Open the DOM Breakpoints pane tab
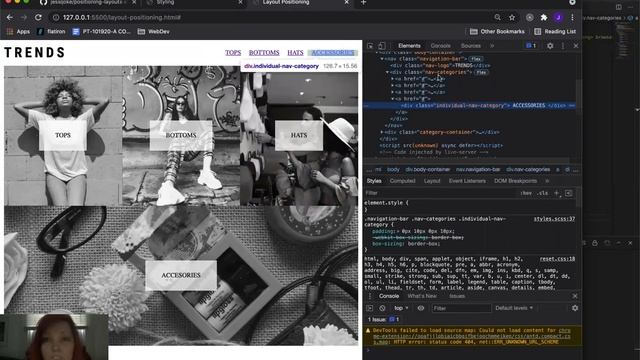This screenshot has height=360, width=640. click(516, 181)
